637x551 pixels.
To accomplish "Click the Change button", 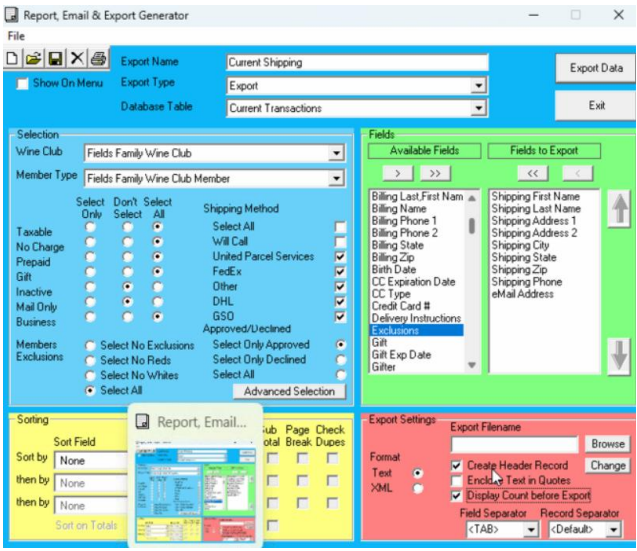I will (608, 465).
